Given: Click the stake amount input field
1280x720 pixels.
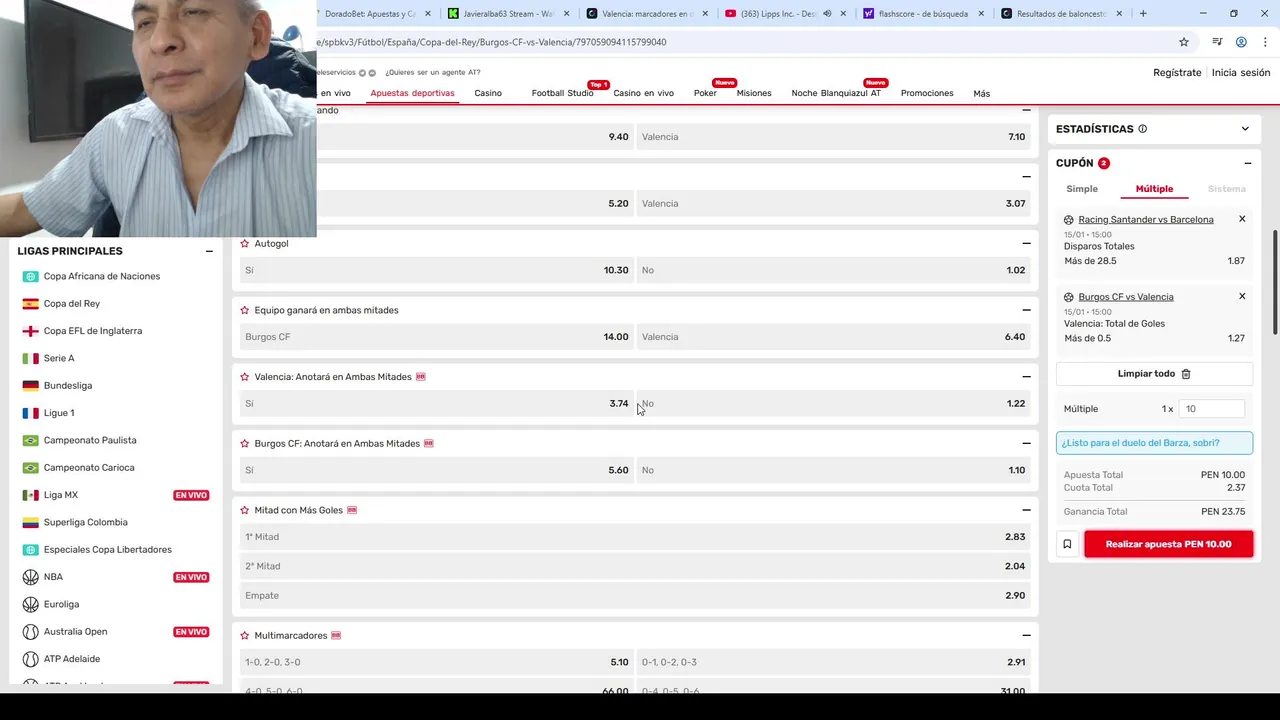Looking at the screenshot, I should [1211, 409].
